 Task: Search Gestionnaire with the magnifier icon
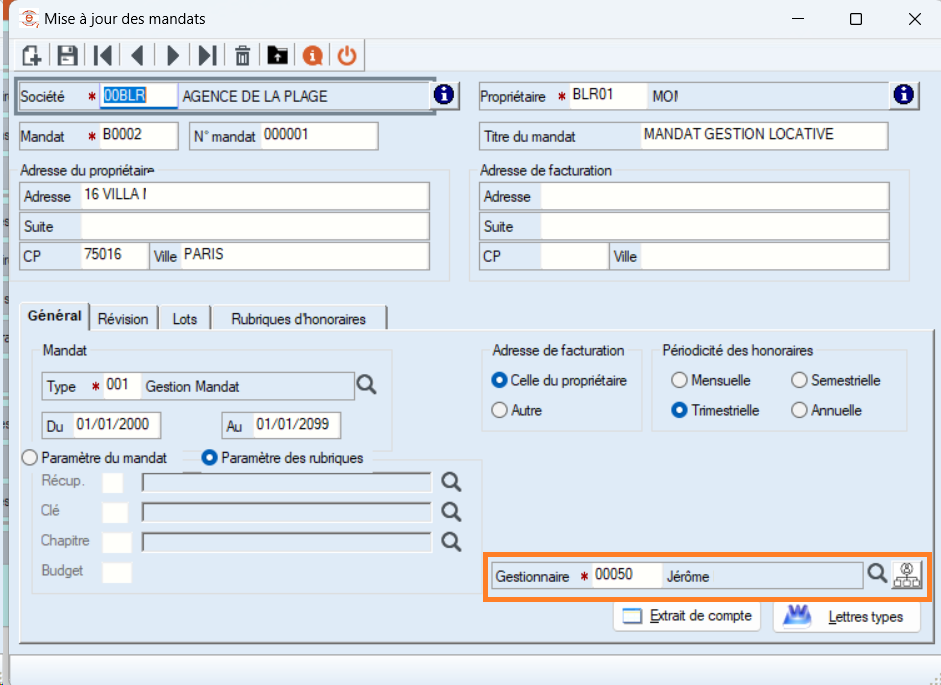coord(877,573)
